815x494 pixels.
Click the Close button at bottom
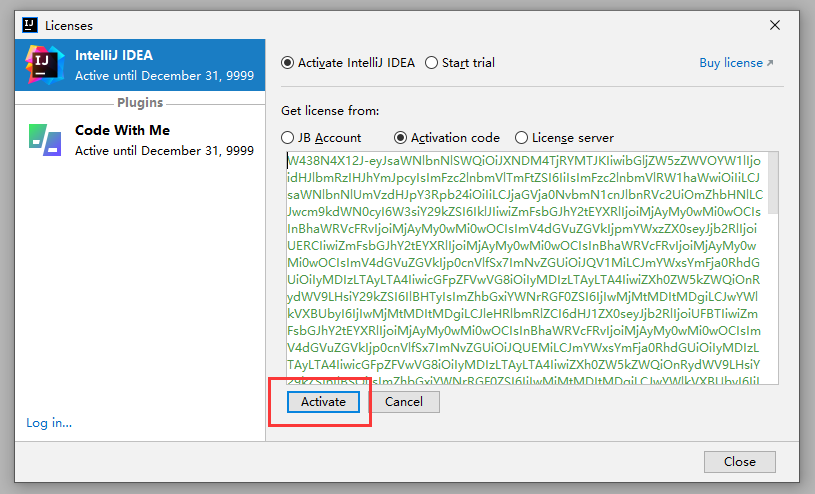(x=740, y=462)
